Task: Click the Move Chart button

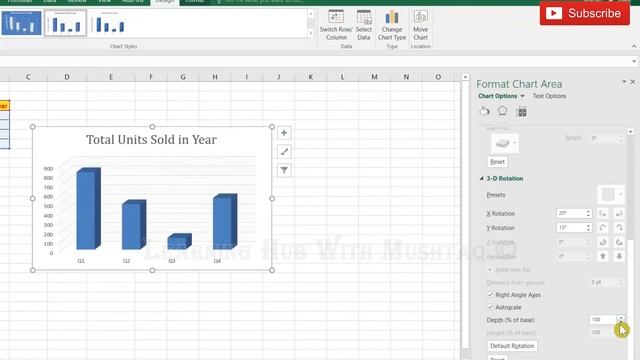Action: click(x=420, y=25)
